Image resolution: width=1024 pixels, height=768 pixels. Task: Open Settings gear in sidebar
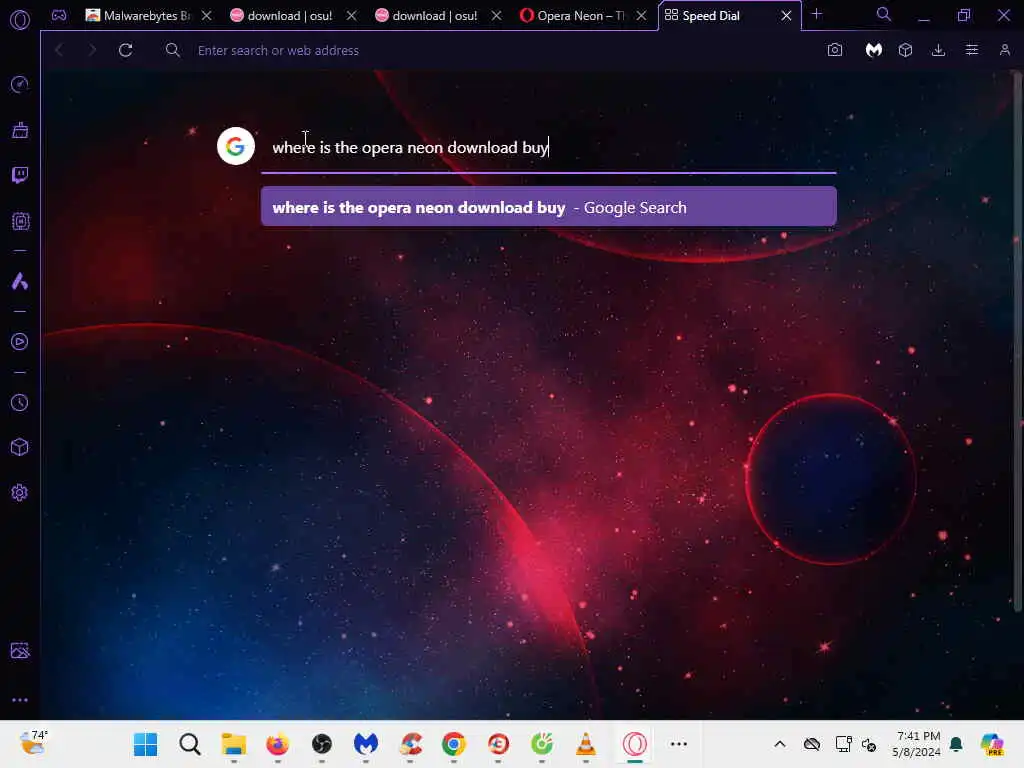click(x=20, y=492)
